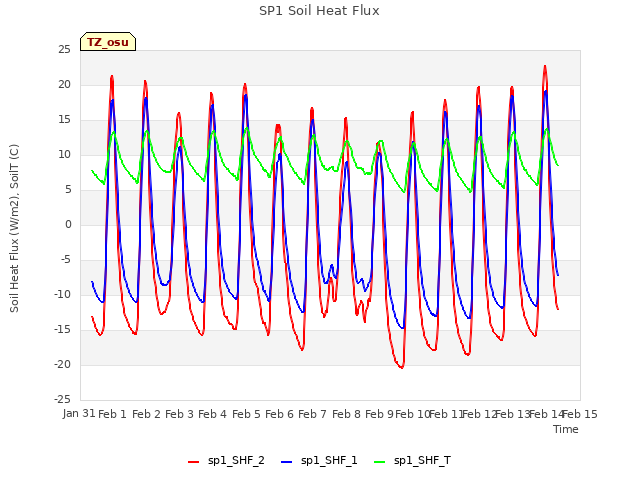Click the Feb 5 x-axis tick label
Screen dimensions: 640x480
pyautogui.click(x=246, y=414)
